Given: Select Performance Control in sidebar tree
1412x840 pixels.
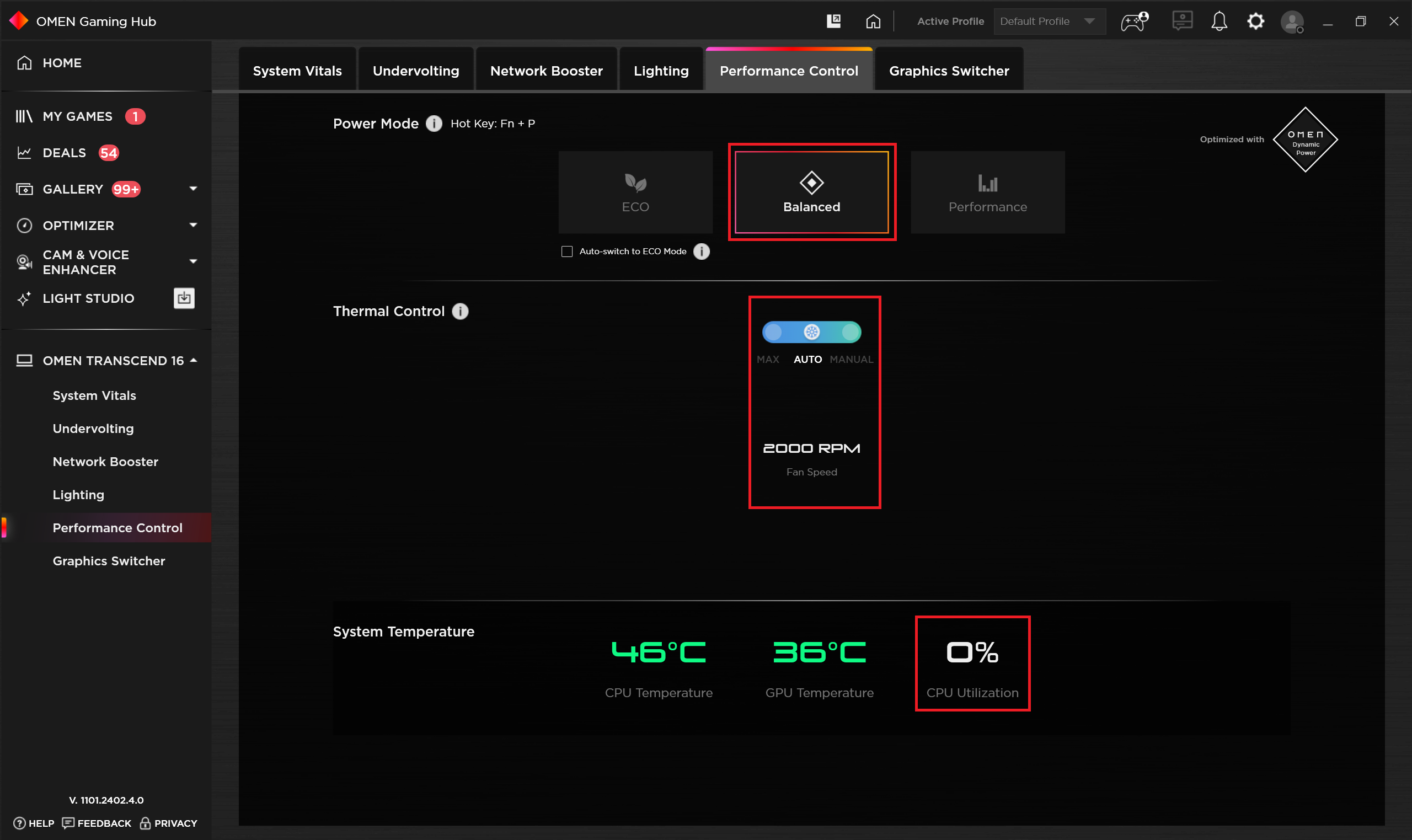Looking at the screenshot, I should point(117,527).
